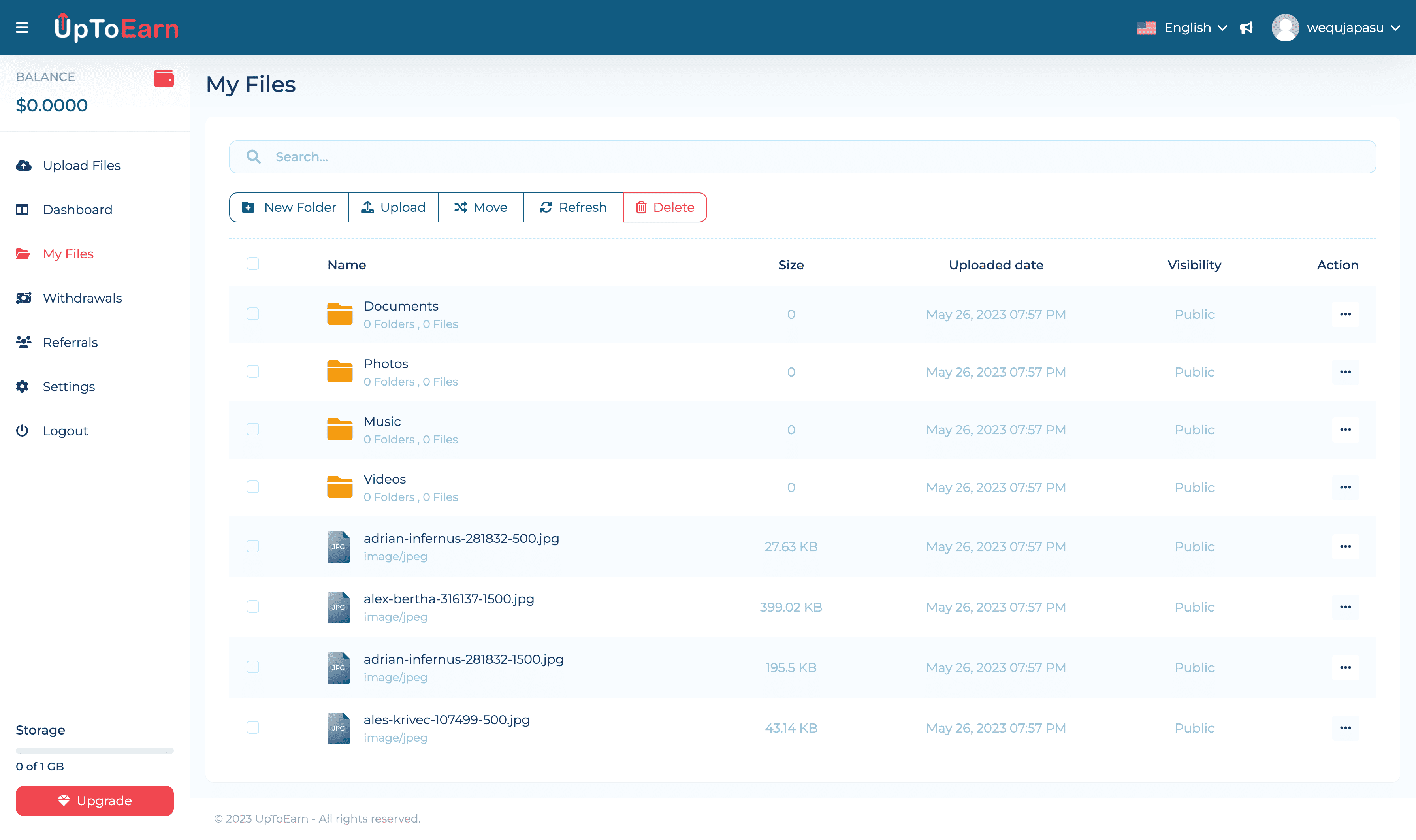Click the 399.02 KB size value
Screen dimensions: 1416x840
(791, 607)
